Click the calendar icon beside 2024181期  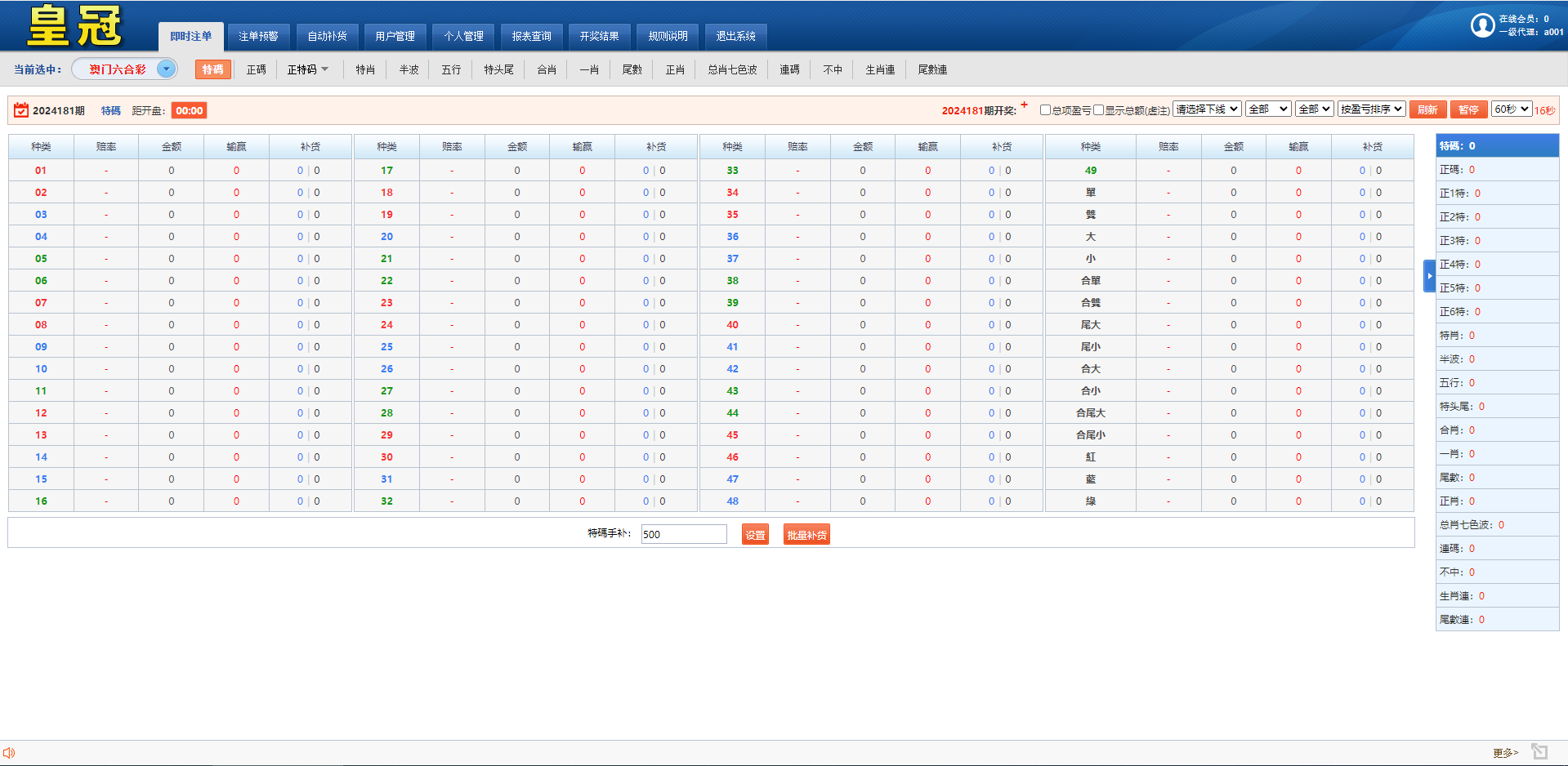pos(21,110)
